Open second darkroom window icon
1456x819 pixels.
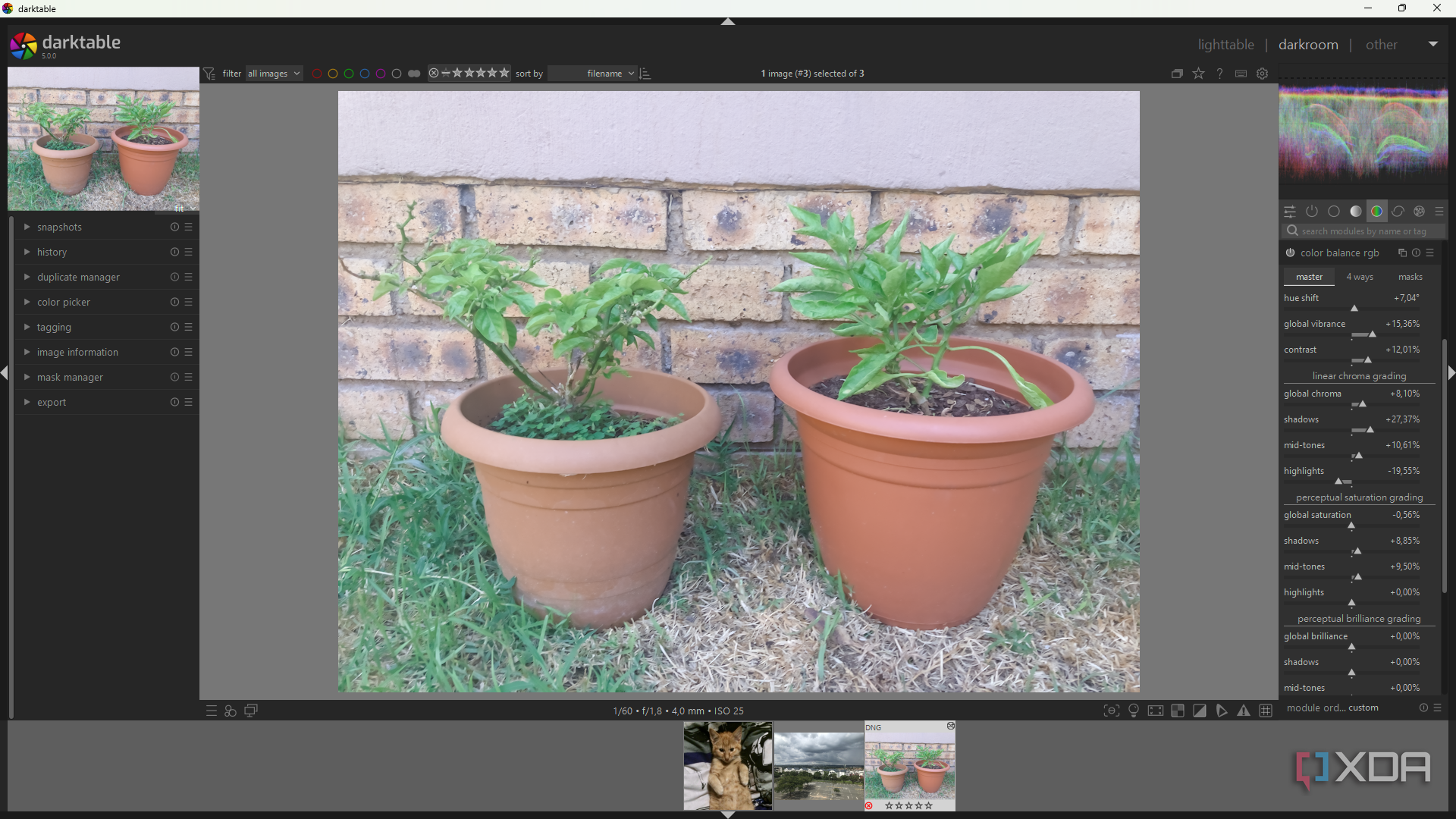point(251,711)
